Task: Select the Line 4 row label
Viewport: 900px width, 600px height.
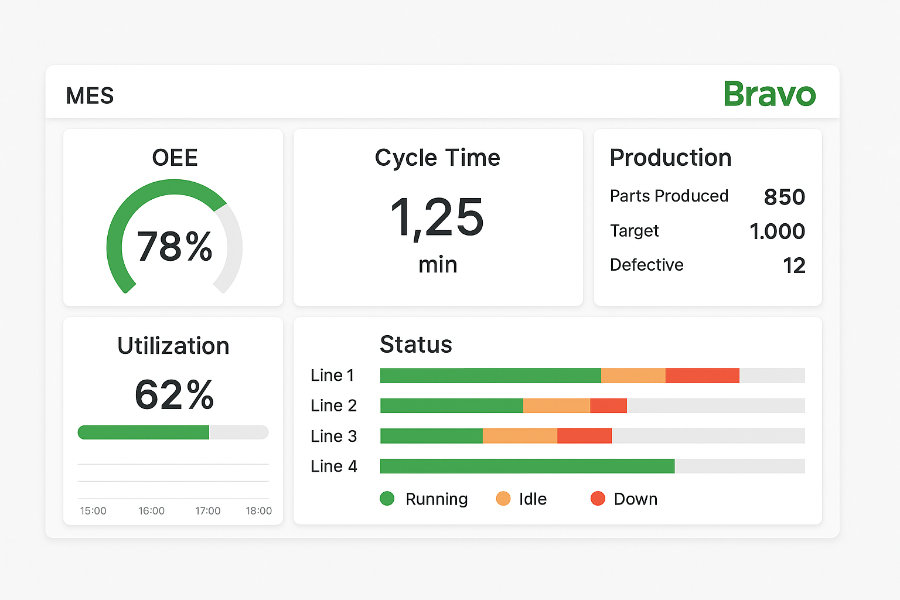Action: pyautogui.click(x=333, y=465)
